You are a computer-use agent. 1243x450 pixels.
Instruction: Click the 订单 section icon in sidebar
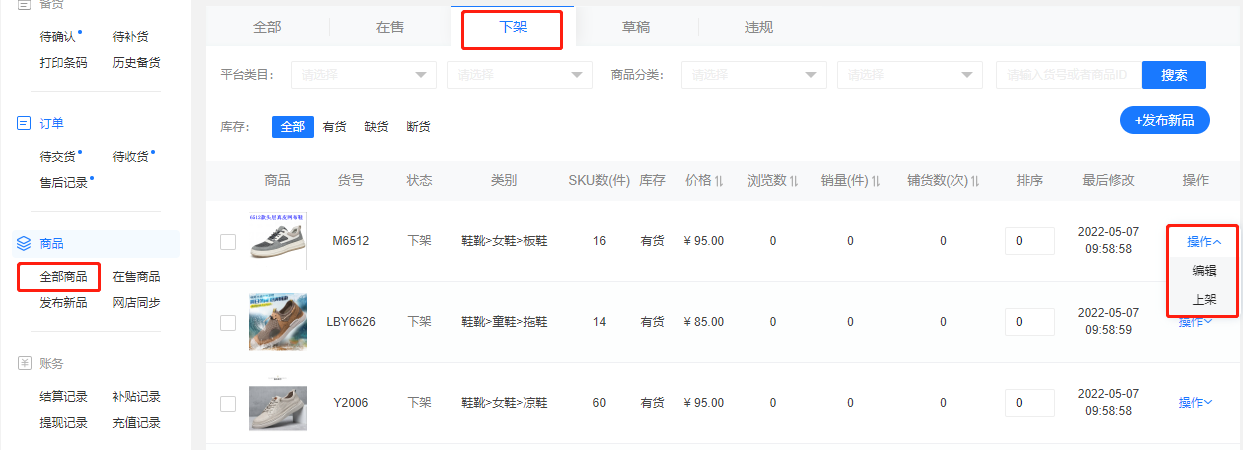(x=24, y=123)
